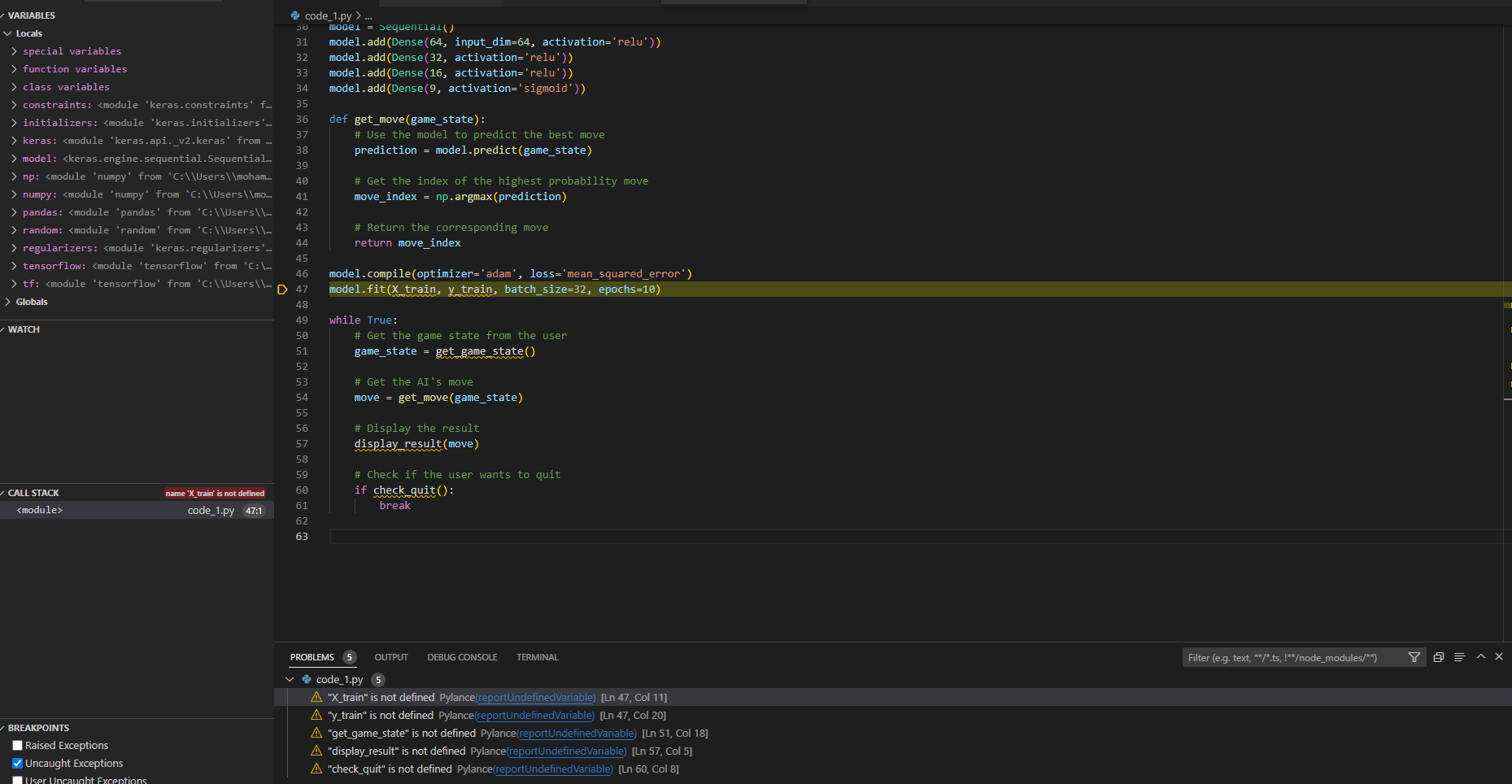Switch to the Debug Console tab

[x=462, y=657]
